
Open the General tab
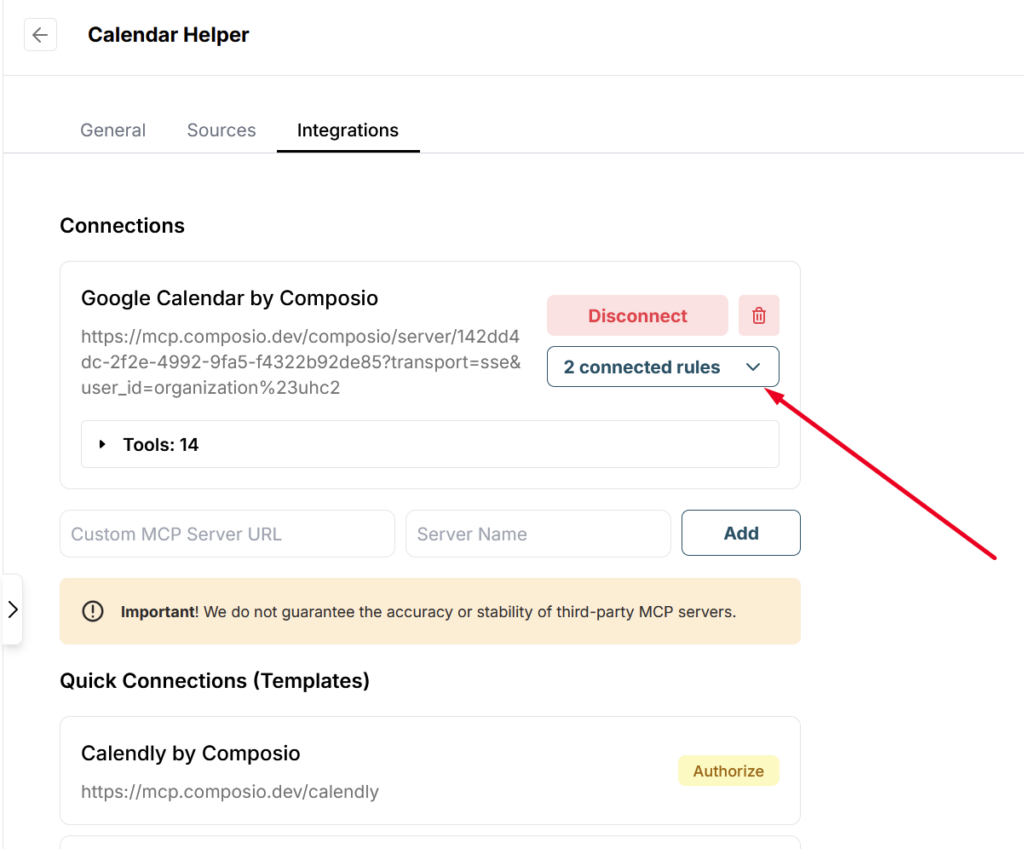(113, 130)
